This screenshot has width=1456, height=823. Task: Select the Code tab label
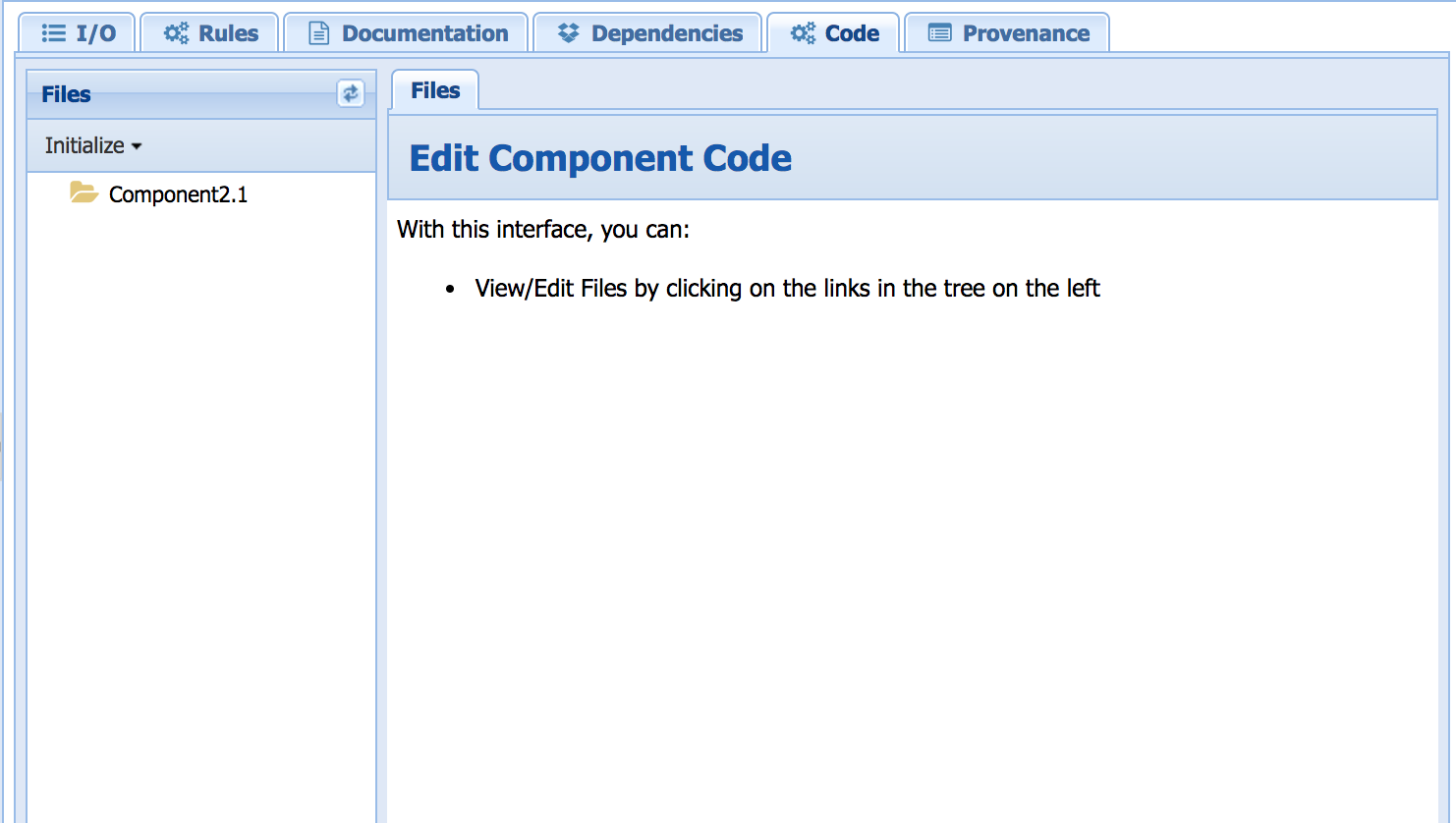click(x=852, y=33)
